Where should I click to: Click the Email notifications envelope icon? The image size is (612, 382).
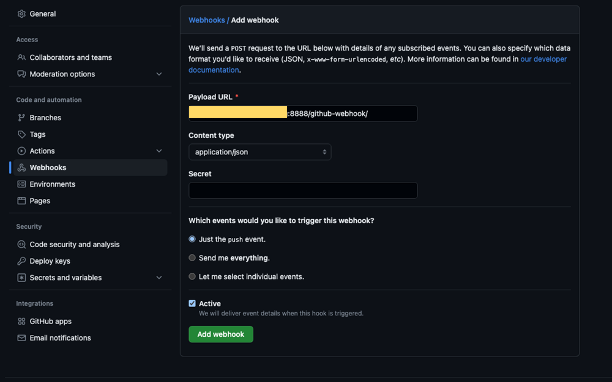pos(21,338)
